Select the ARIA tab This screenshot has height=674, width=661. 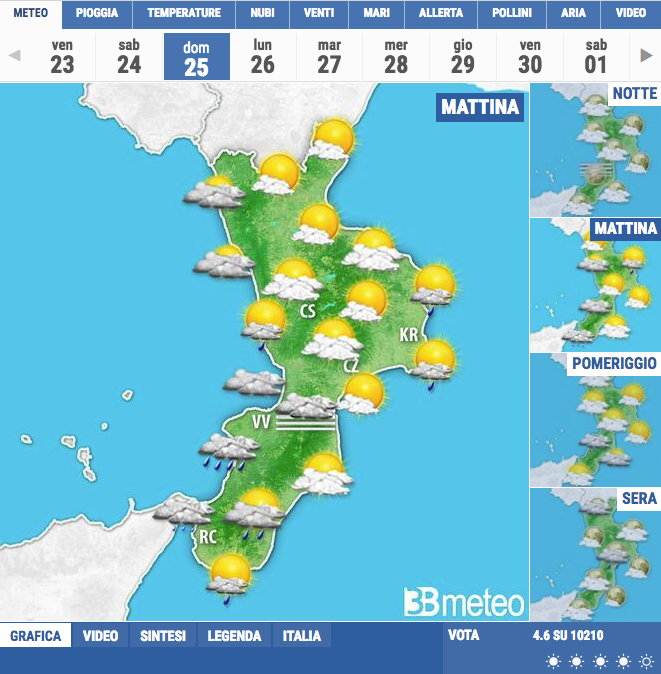[573, 14]
